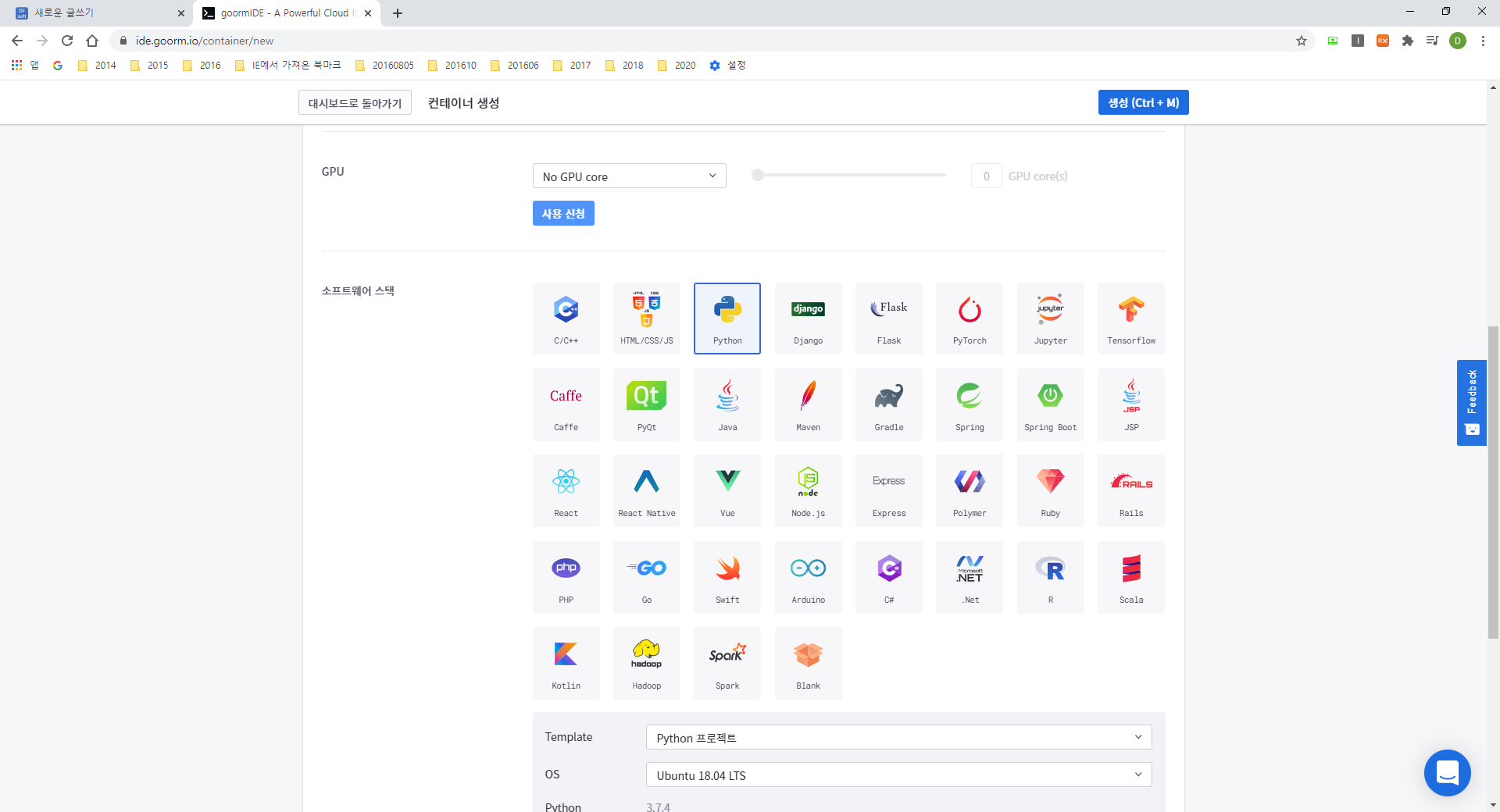Bookmark this page with the star
Image resolution: width=1500 pixels, height=812 pixels.
click(x=1302, y=41)
